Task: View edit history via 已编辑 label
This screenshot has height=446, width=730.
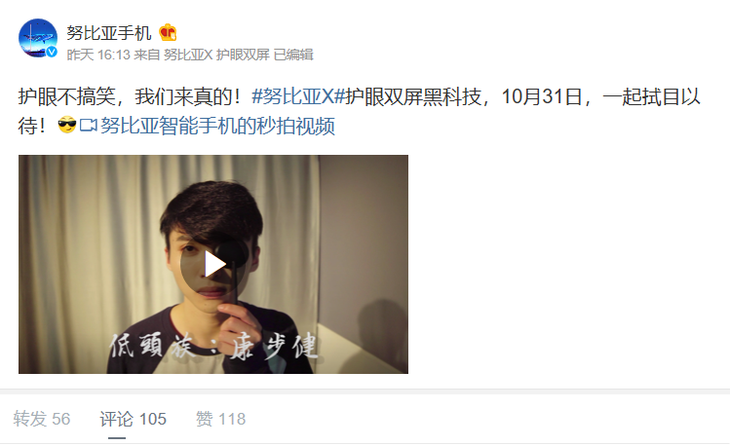Action: pos(294,55)
